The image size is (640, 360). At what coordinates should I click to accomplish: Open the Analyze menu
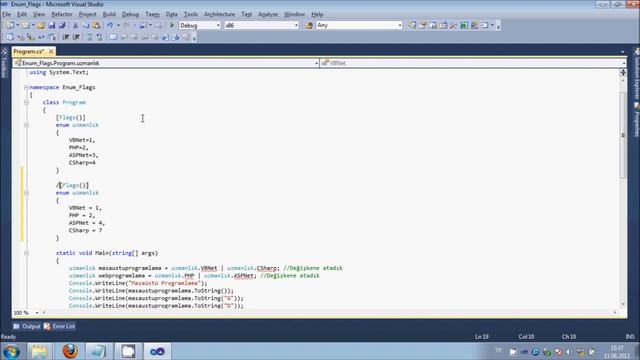[268, 14]
